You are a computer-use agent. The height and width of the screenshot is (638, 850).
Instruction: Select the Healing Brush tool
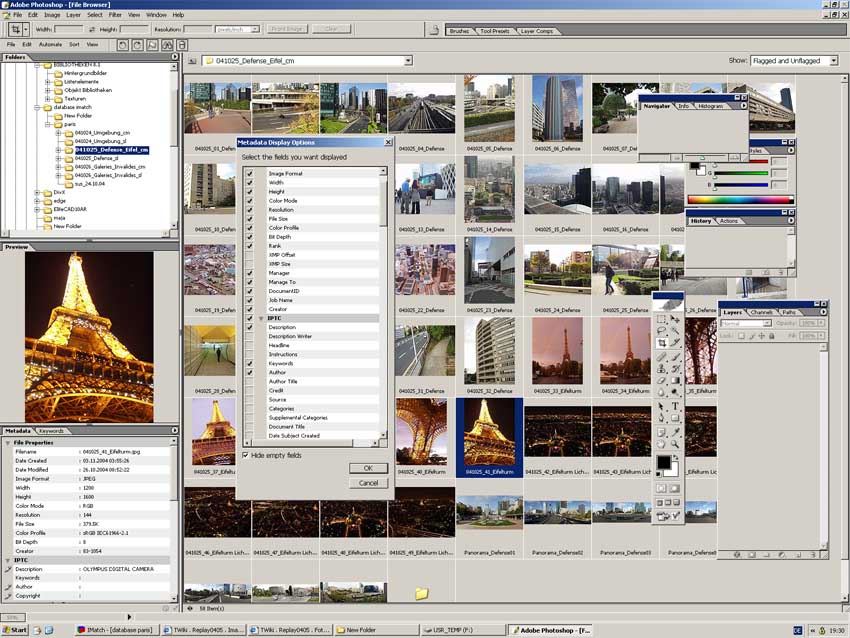coord(661,357)
